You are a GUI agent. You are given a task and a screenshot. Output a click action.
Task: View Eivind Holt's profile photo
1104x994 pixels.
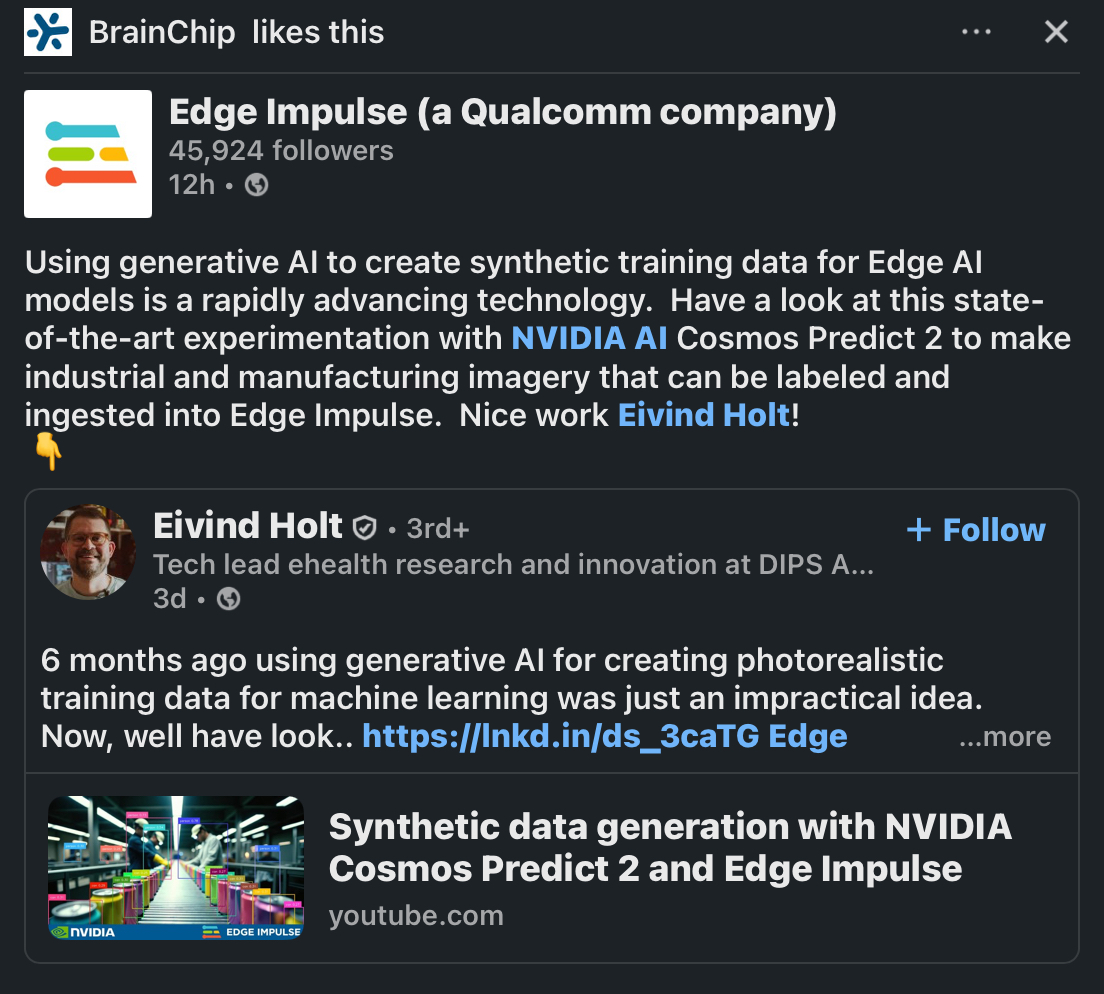point(89,552)
